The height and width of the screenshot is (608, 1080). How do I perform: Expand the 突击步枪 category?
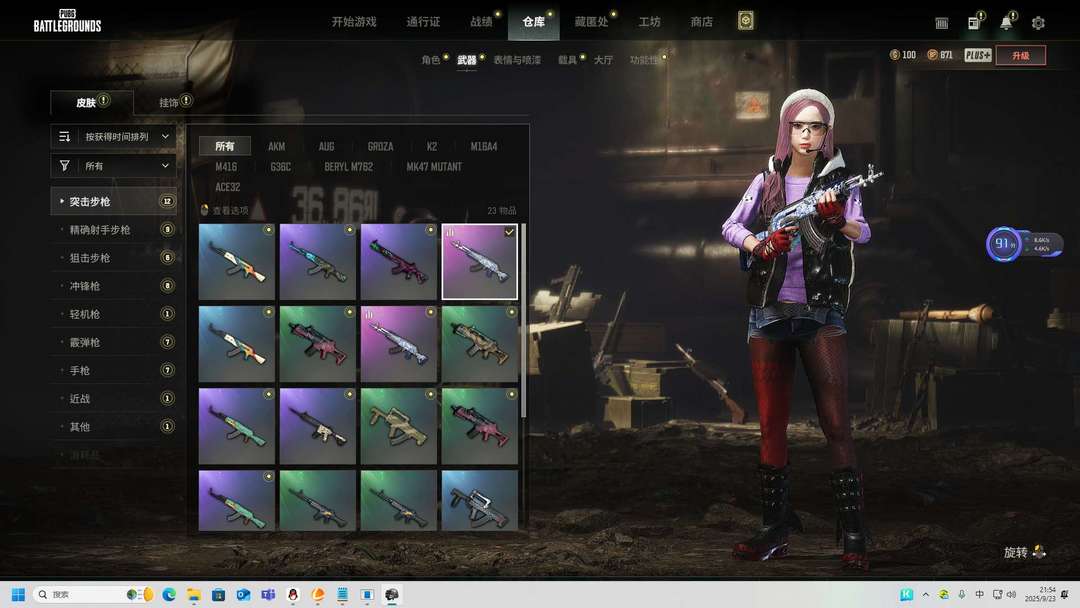click(114, 201)
